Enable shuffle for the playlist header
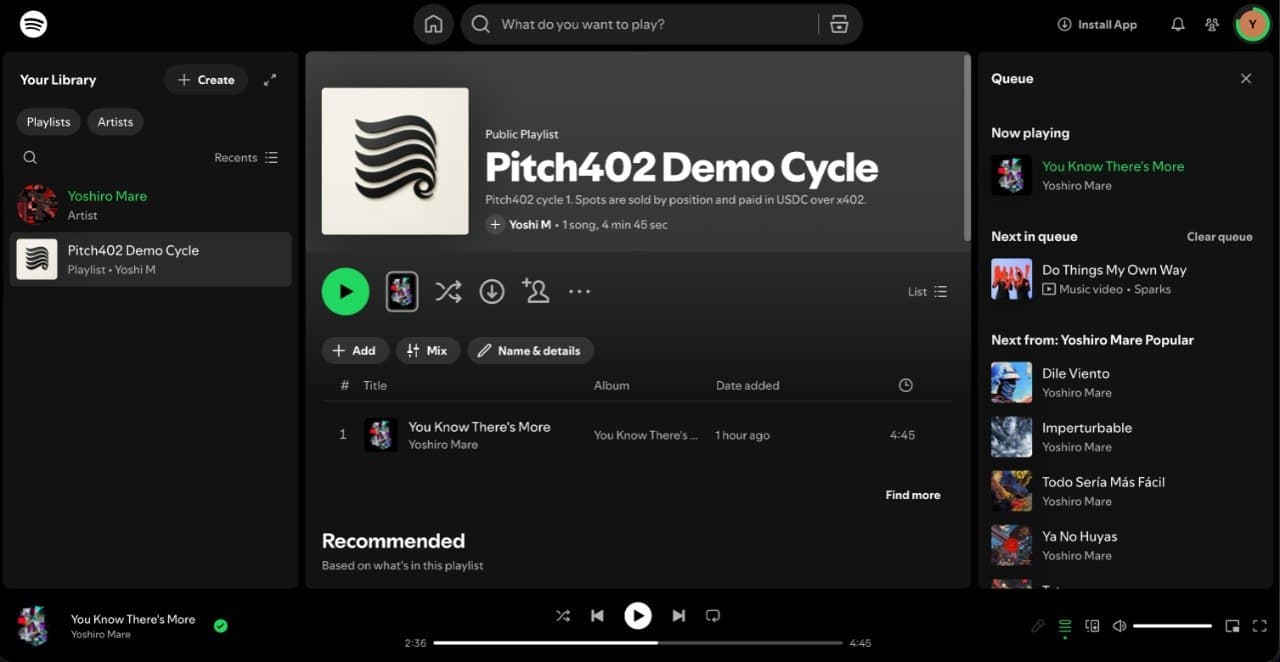 (448, 292)
